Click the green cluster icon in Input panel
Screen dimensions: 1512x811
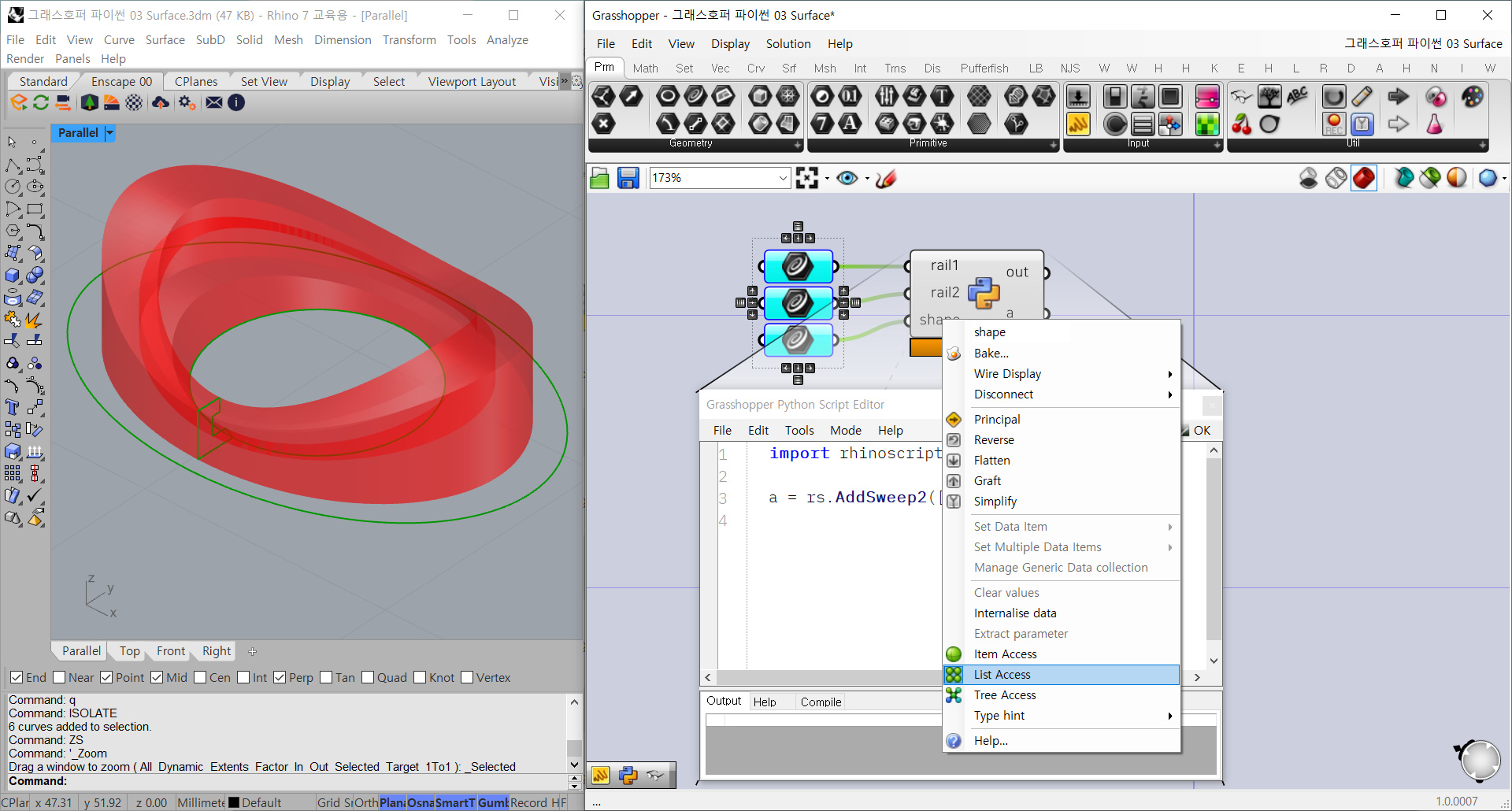(x=1206, y=124)
